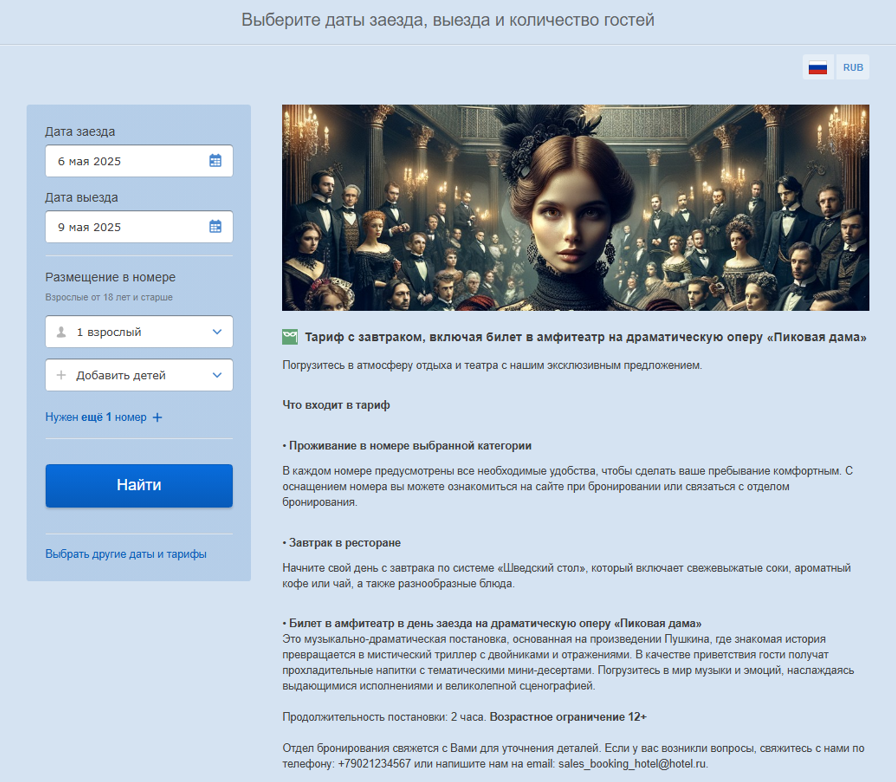Open the '1 взрослый' guests dropdown
The height and width of the screenshot is (782, 896).
tap(139, 332)
